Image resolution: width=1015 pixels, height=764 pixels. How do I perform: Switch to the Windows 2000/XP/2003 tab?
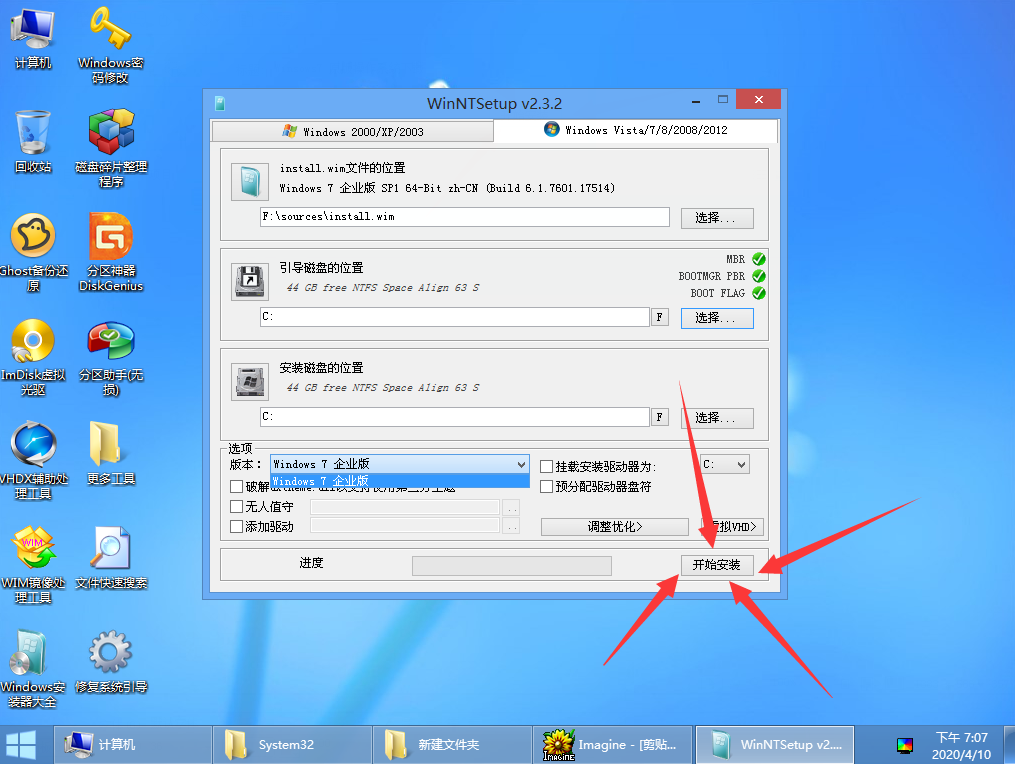(352, 131)
